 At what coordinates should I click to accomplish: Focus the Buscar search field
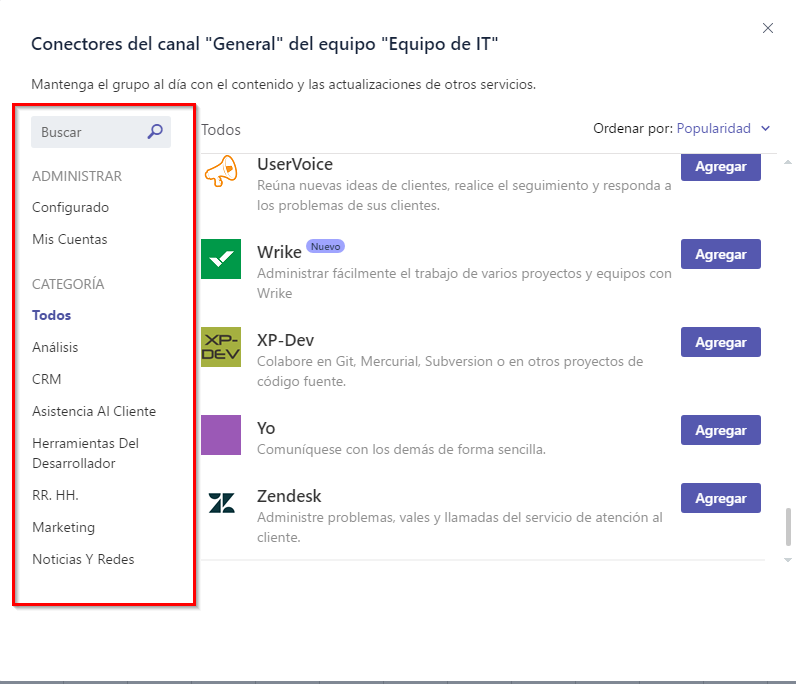point(101,132)
